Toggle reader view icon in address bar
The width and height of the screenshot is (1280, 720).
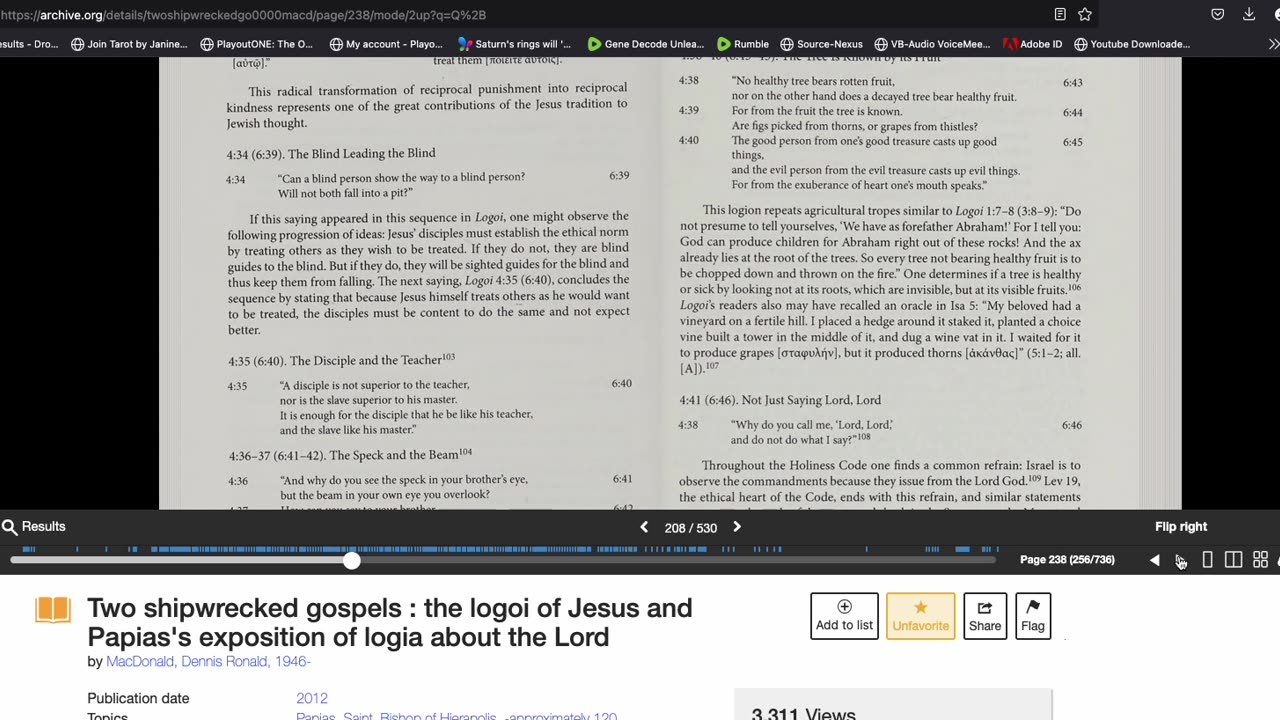[x=1060, y=14]
